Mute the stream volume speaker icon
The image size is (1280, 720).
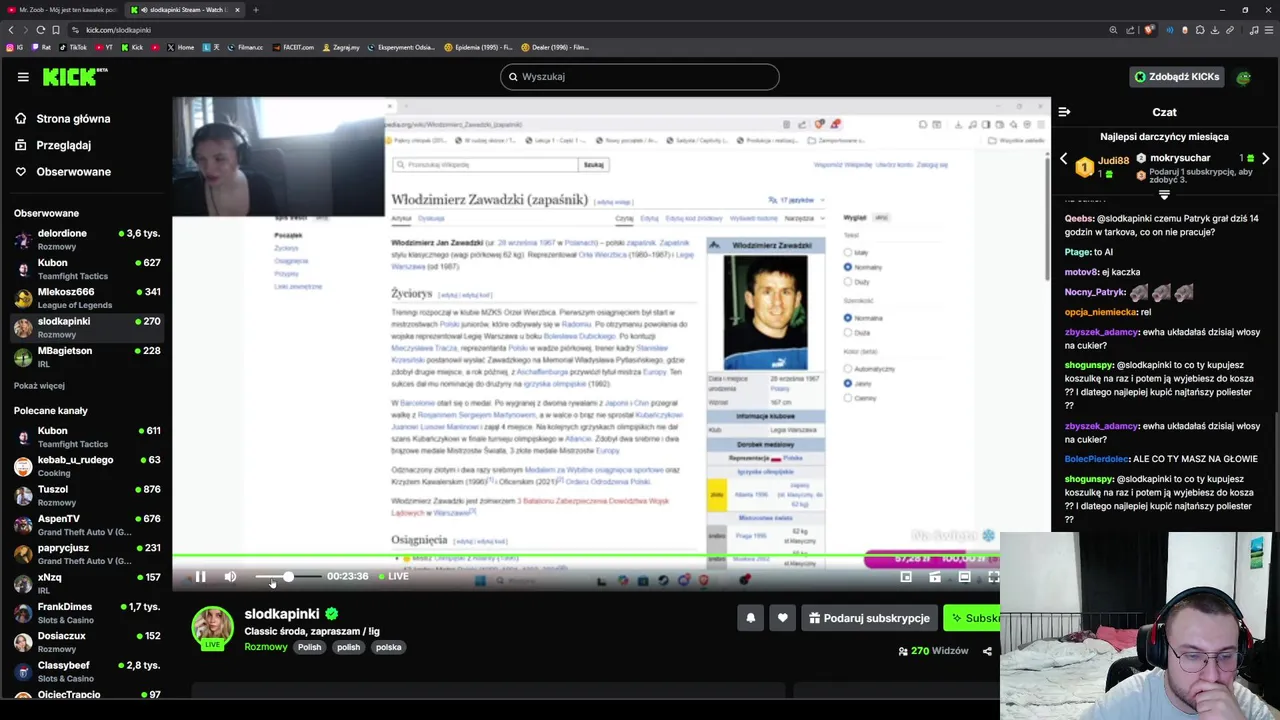click(231, 576)
